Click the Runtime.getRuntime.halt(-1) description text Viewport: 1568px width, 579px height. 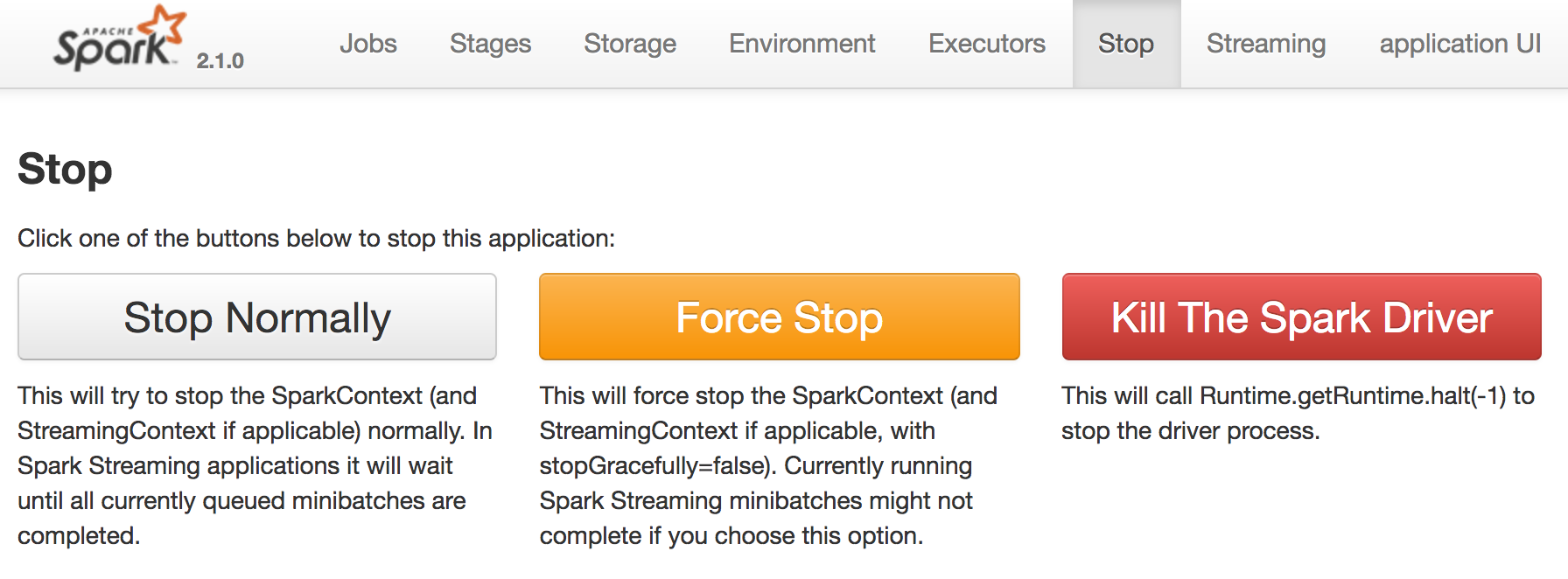[1298, 413]
